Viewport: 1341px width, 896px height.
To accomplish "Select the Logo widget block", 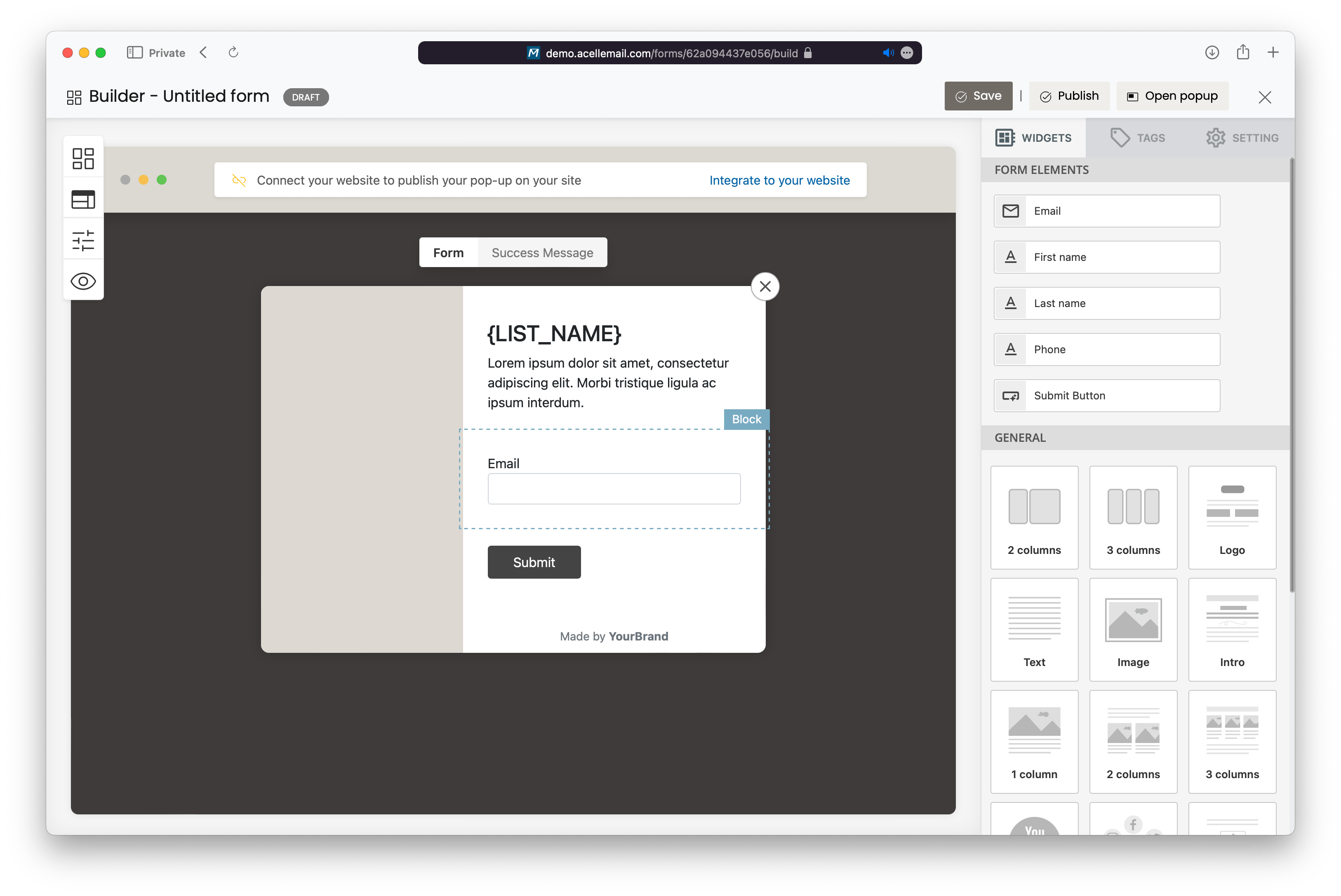I will coord(1232,512).
